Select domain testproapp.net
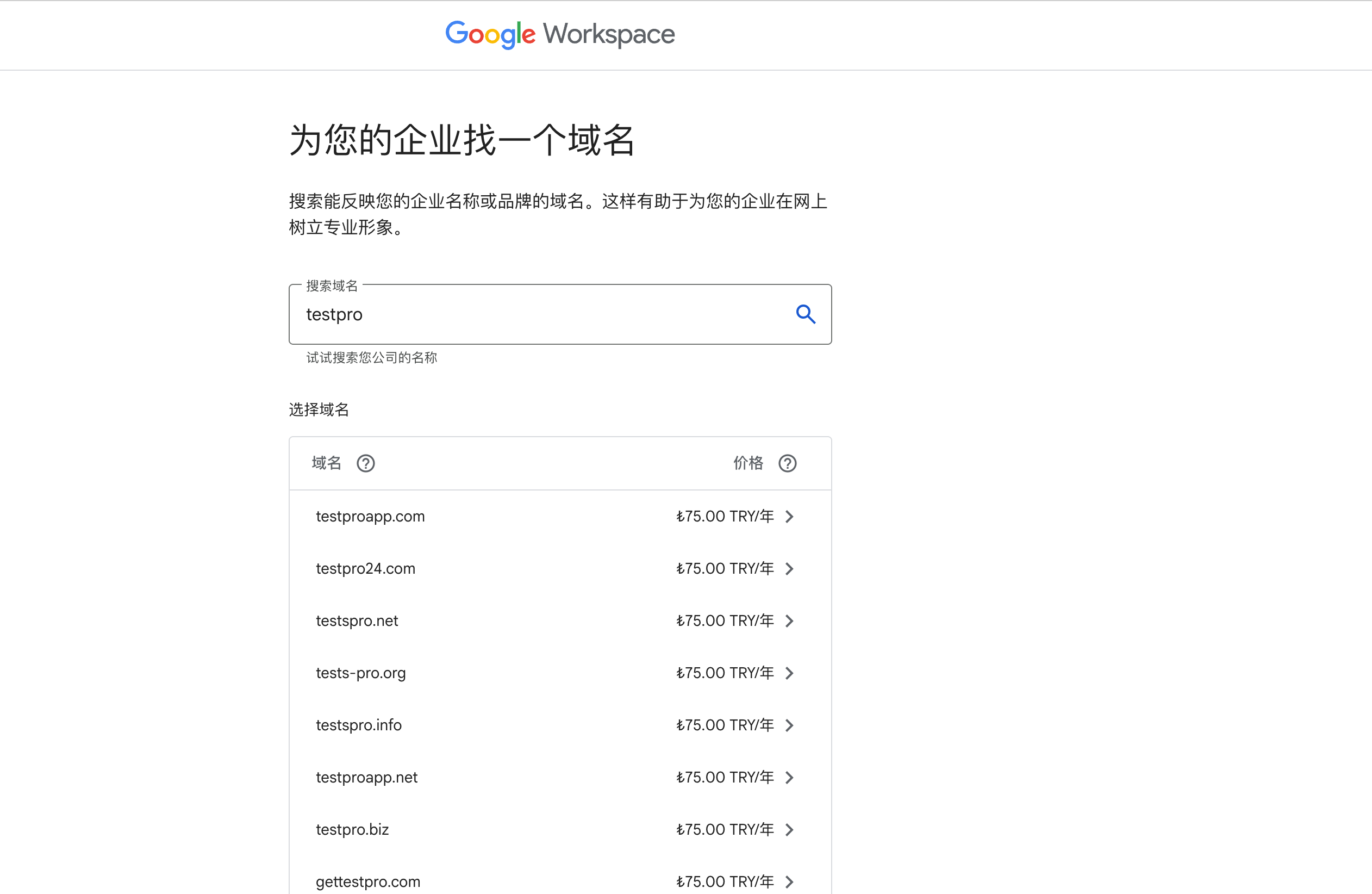This screenshot has height=894, width=1372. pos(366,778)
